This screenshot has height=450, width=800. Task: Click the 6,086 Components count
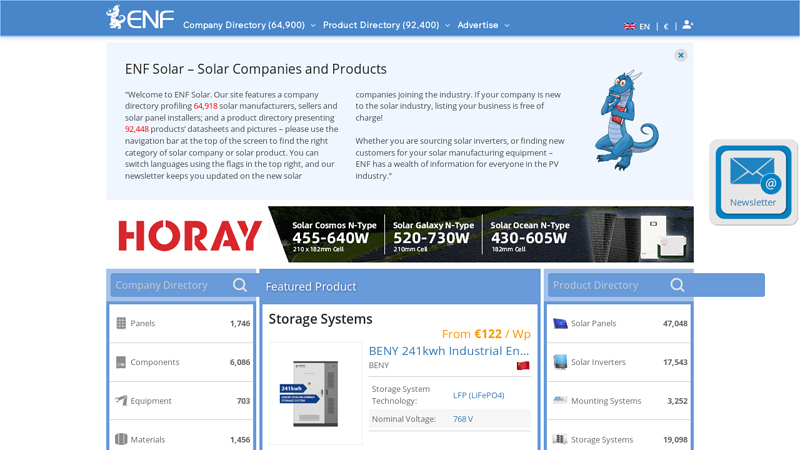tap(240, 362)
